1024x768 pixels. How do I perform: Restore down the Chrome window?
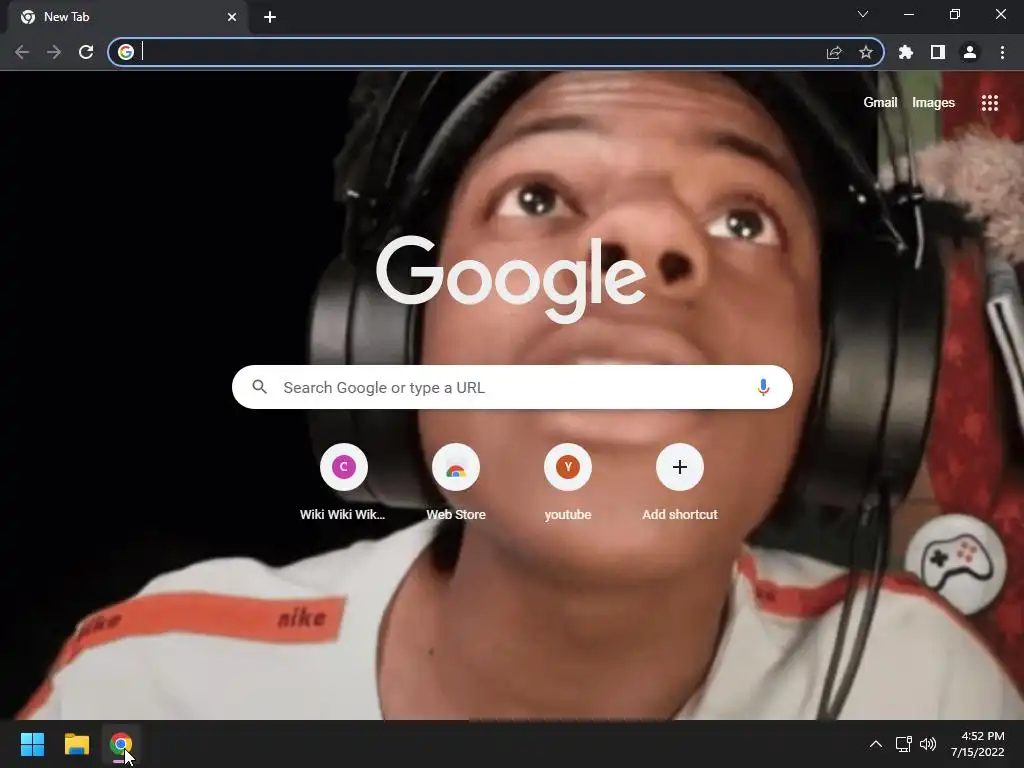pos(955,14)
